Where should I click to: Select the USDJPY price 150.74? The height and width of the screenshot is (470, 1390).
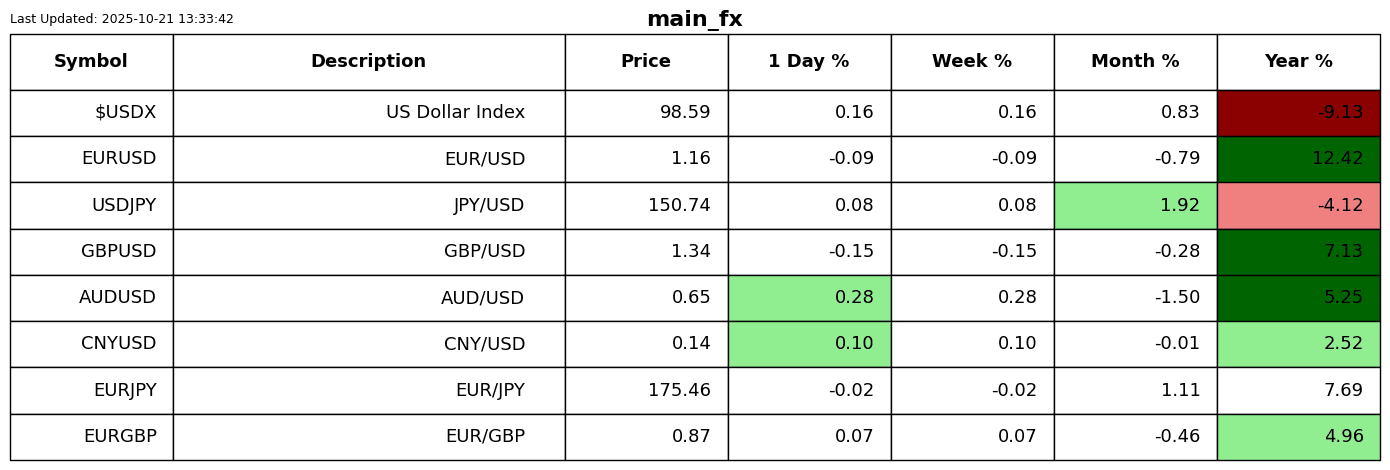click(x=679, y=206)
